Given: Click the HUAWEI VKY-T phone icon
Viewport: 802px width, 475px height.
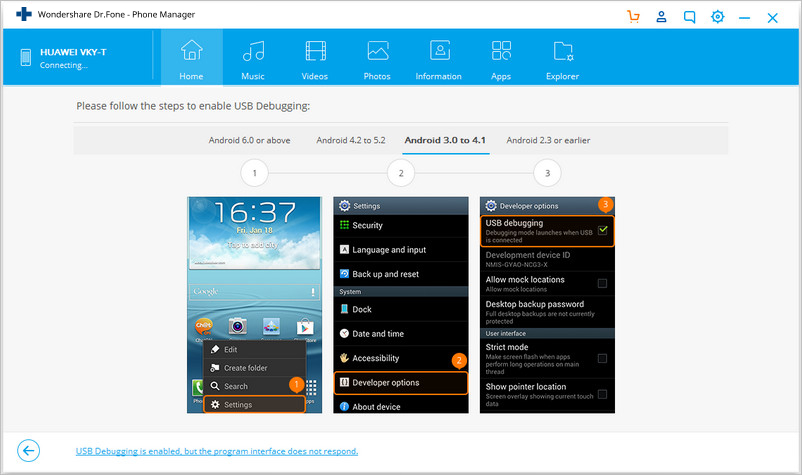Looking at the screenshot, I should [x=26, y=57].
